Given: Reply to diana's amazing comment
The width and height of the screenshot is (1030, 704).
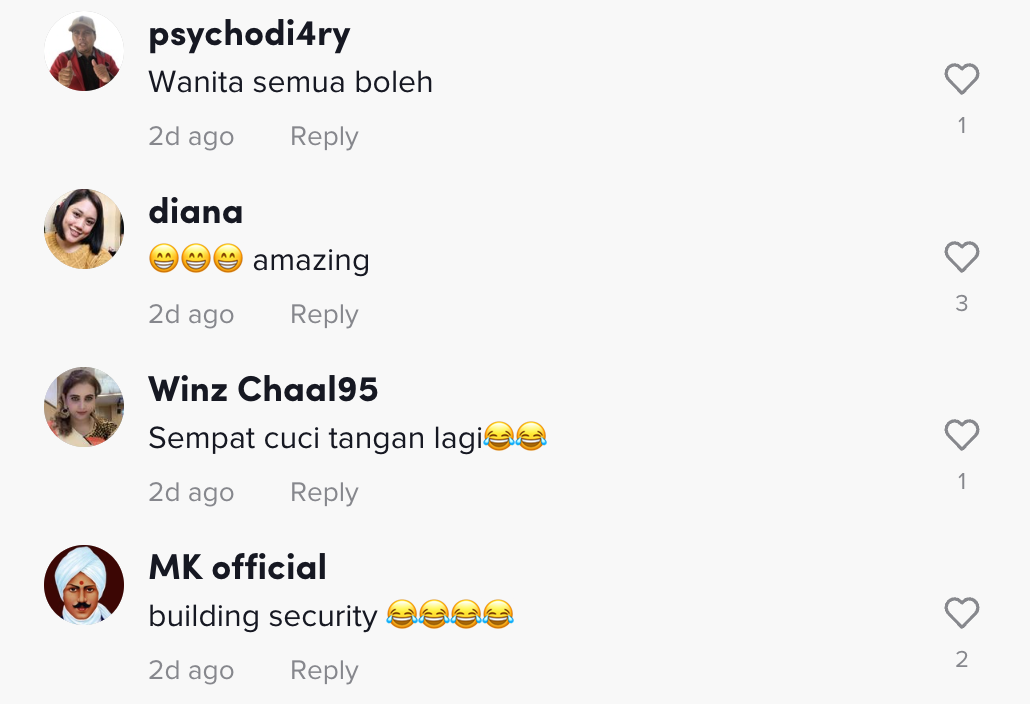Looking at the screenshot, I should point(325,315).
